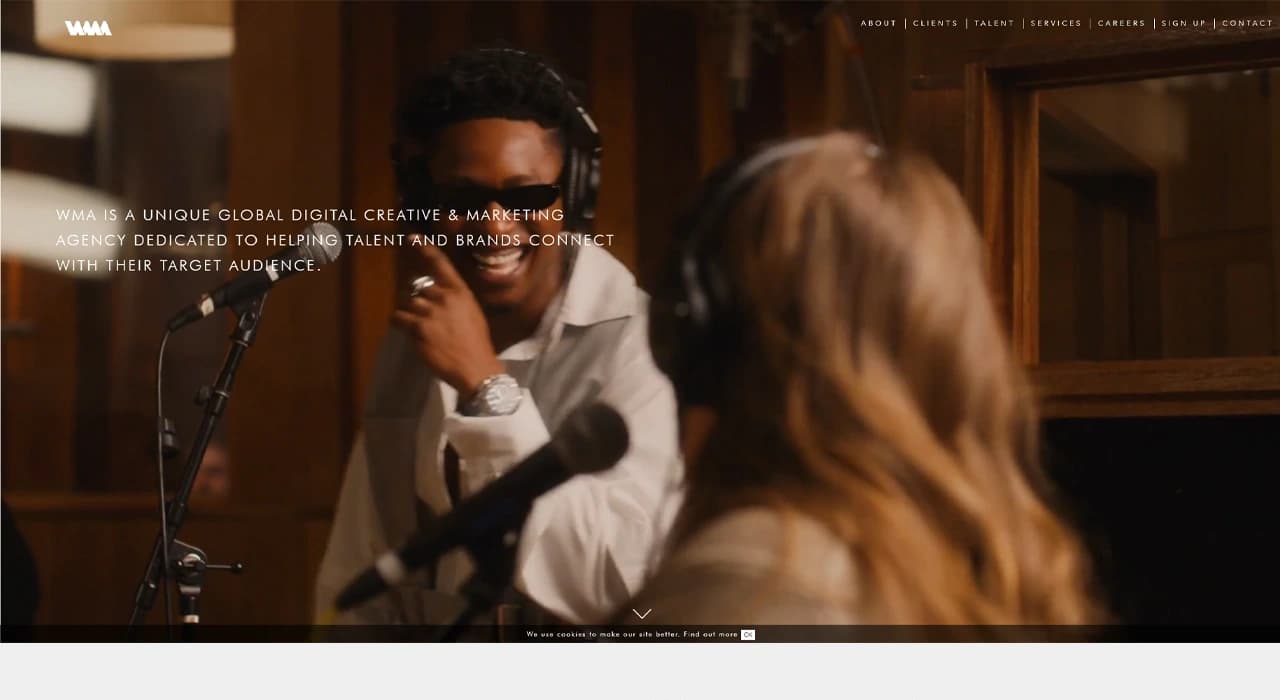Visit the CAREERS page
This screenshot has width=1280, height=700.
click(x=1121, y=23)
